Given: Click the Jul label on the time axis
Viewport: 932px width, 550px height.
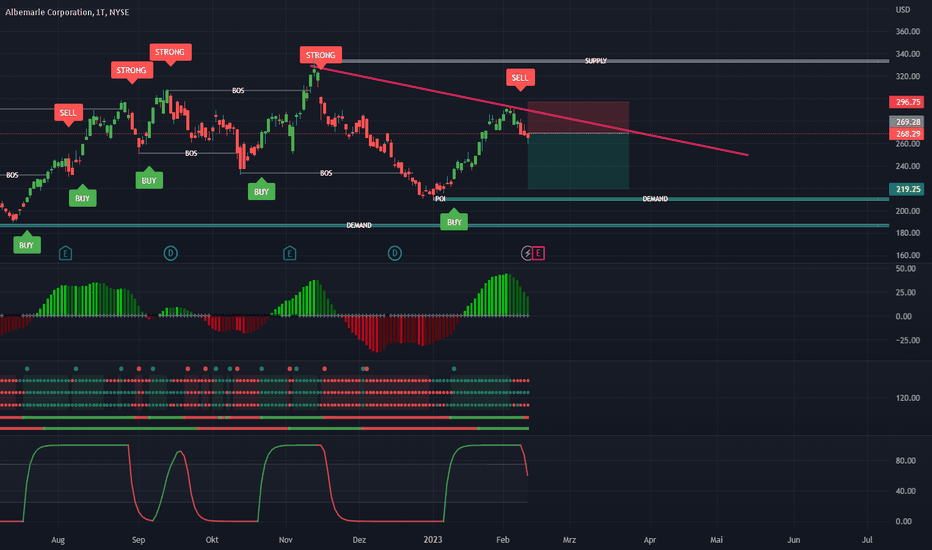Looking at the screenshot, I should pyautogui.click(x=867, y=540).
